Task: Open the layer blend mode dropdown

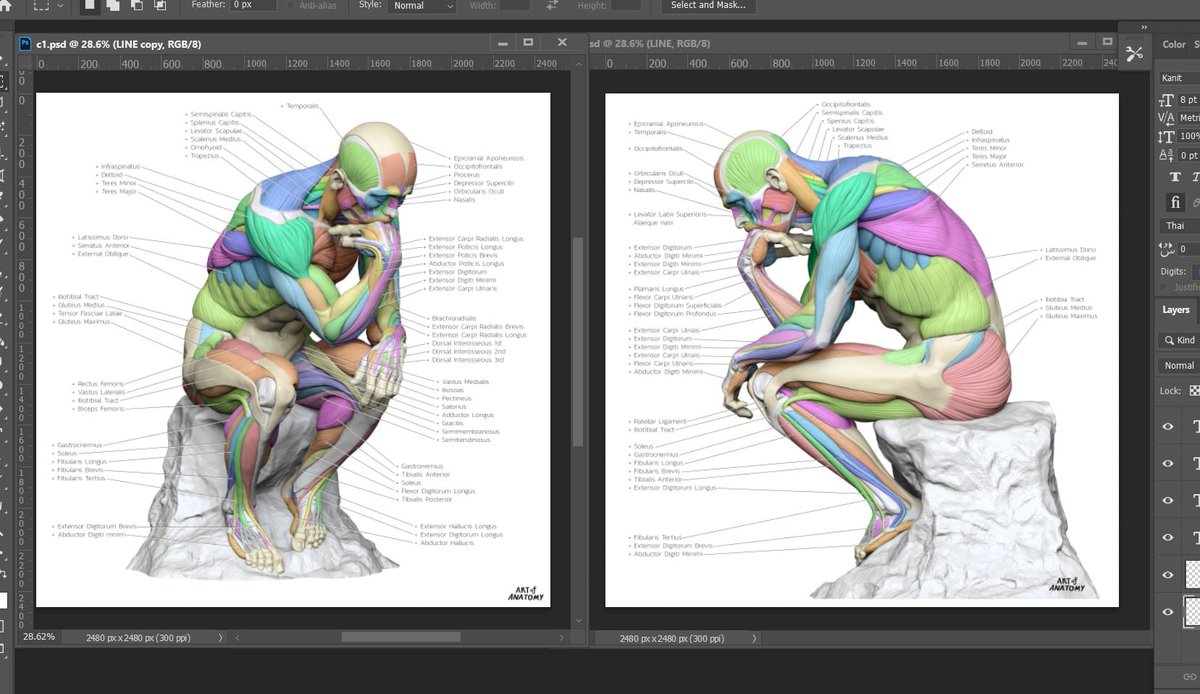Action: coord(1180,365)
